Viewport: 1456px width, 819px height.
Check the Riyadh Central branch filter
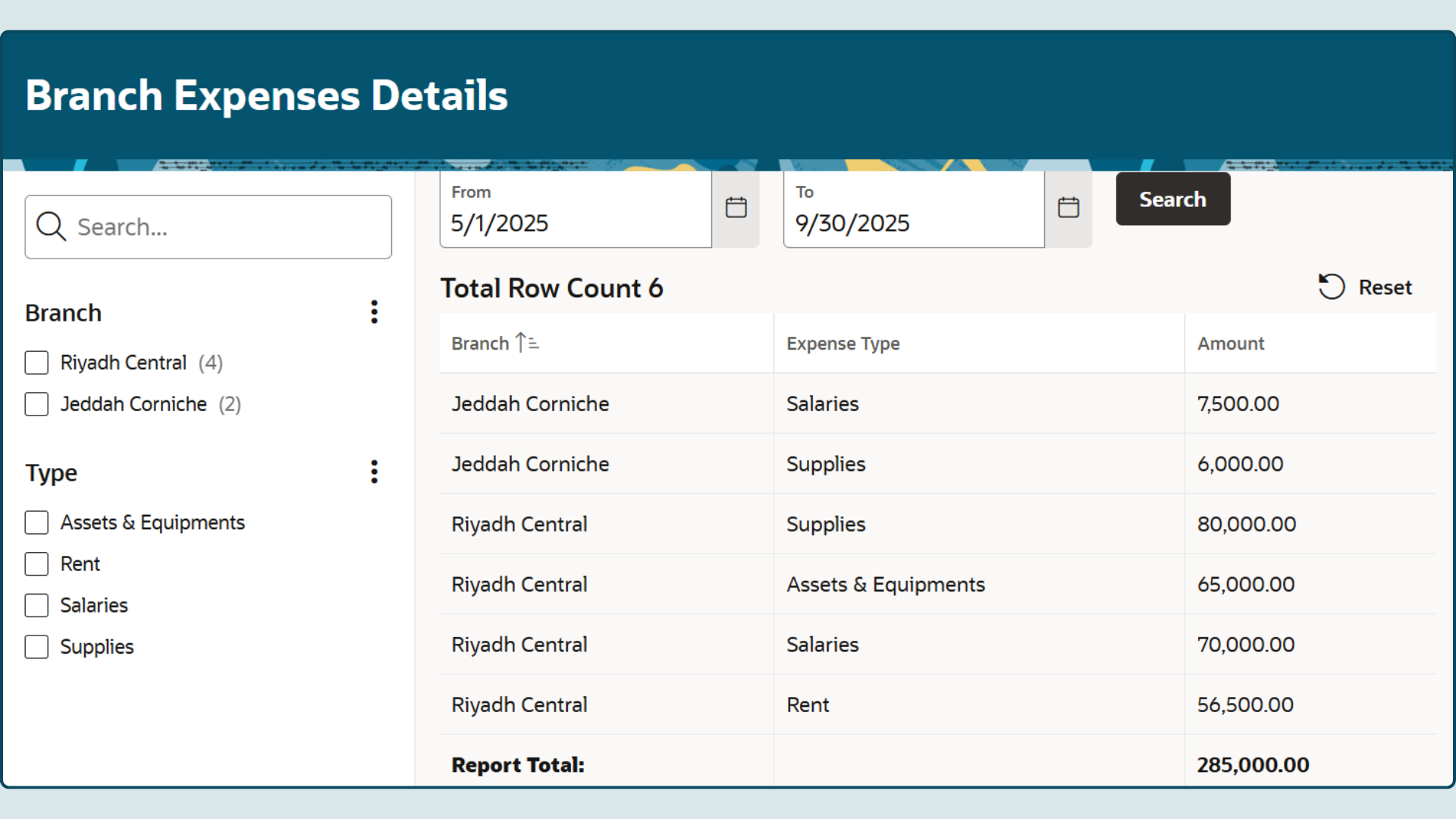(36, 362)
